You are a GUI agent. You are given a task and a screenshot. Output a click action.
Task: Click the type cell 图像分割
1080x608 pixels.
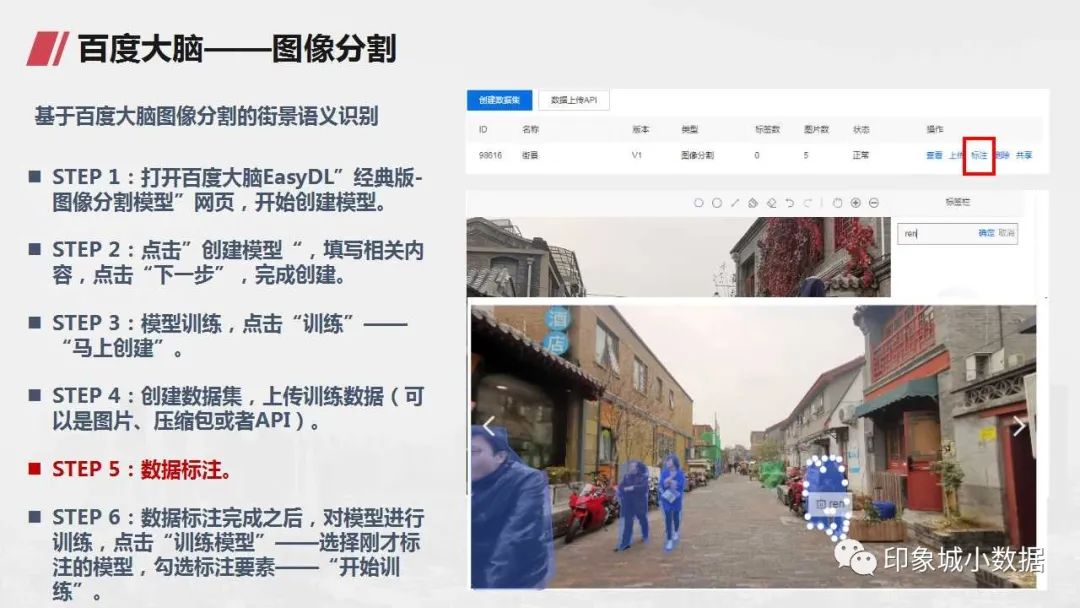pos(697,156)
